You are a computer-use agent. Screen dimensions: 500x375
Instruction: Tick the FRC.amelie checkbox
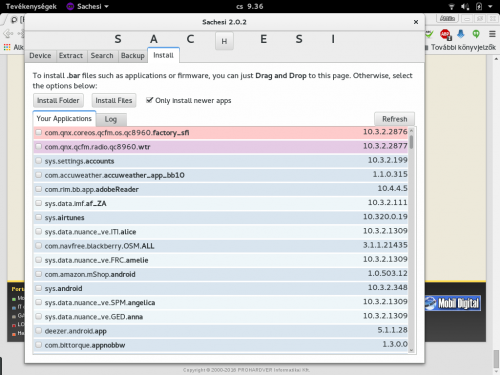(39, 260)
